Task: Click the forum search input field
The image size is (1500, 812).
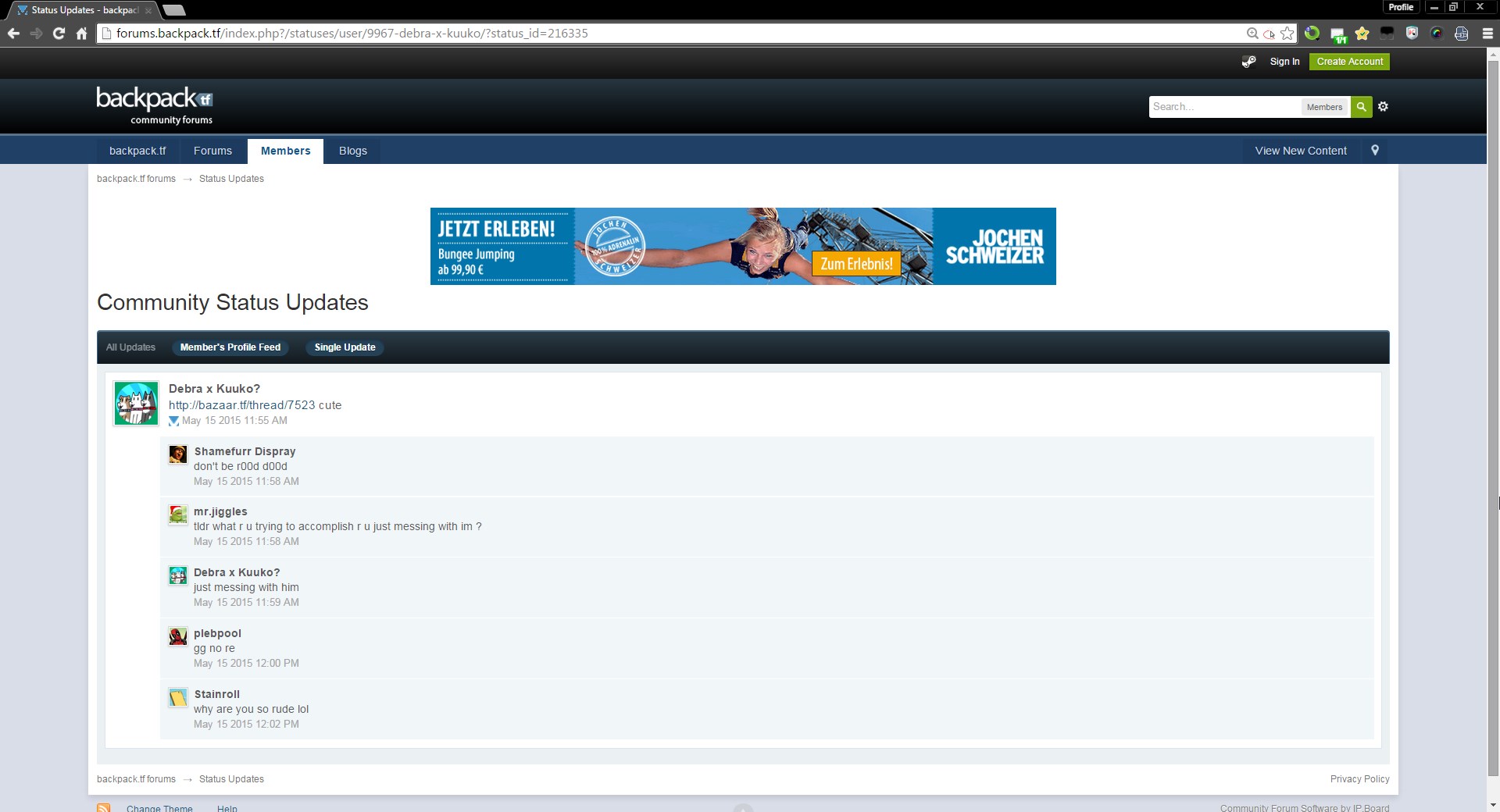Action: pos(1223,107)
